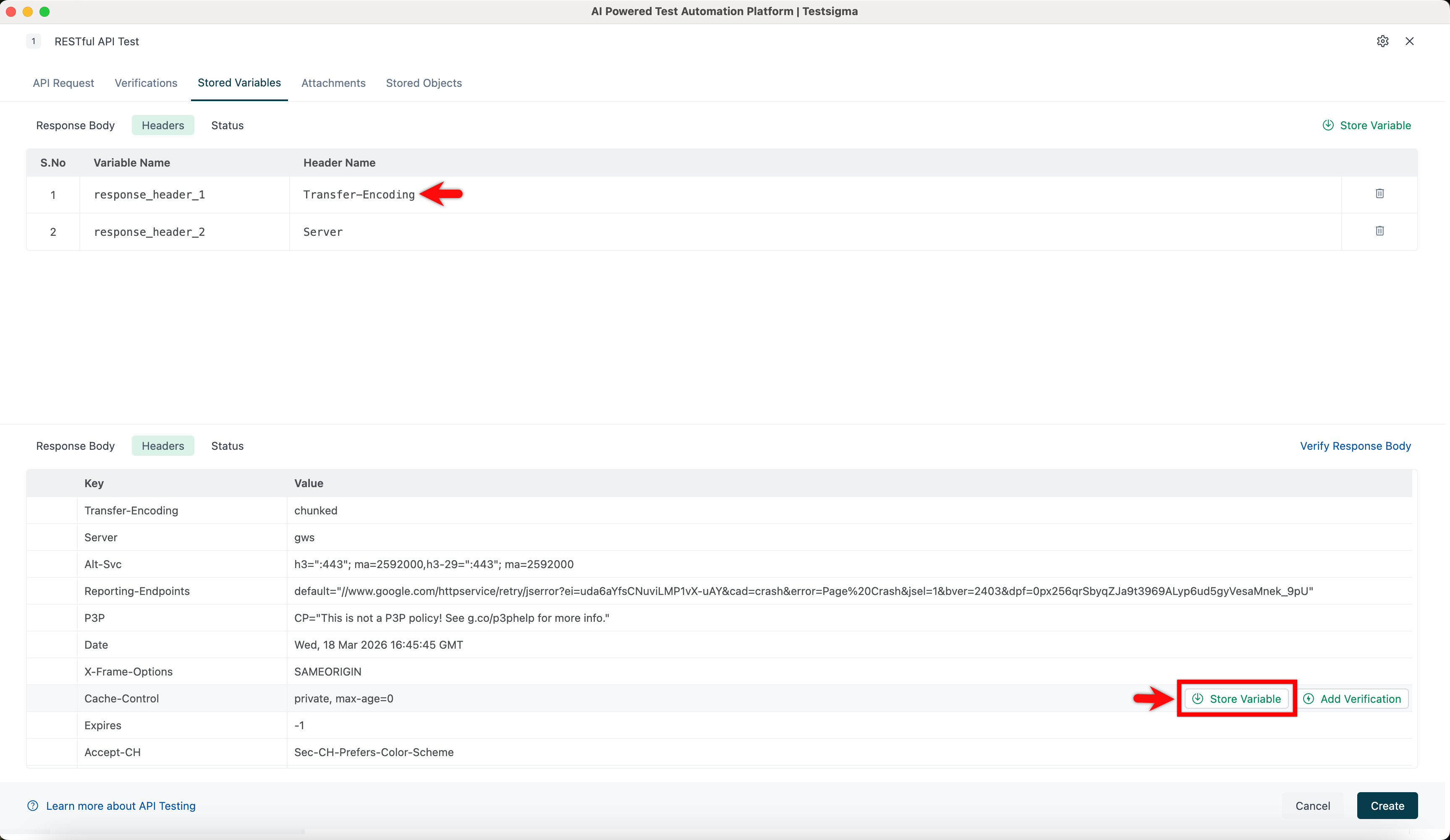Delete the response_header_2 stored variable
This screenshot has width=1450, height=840.
(x=1379, y=231)
